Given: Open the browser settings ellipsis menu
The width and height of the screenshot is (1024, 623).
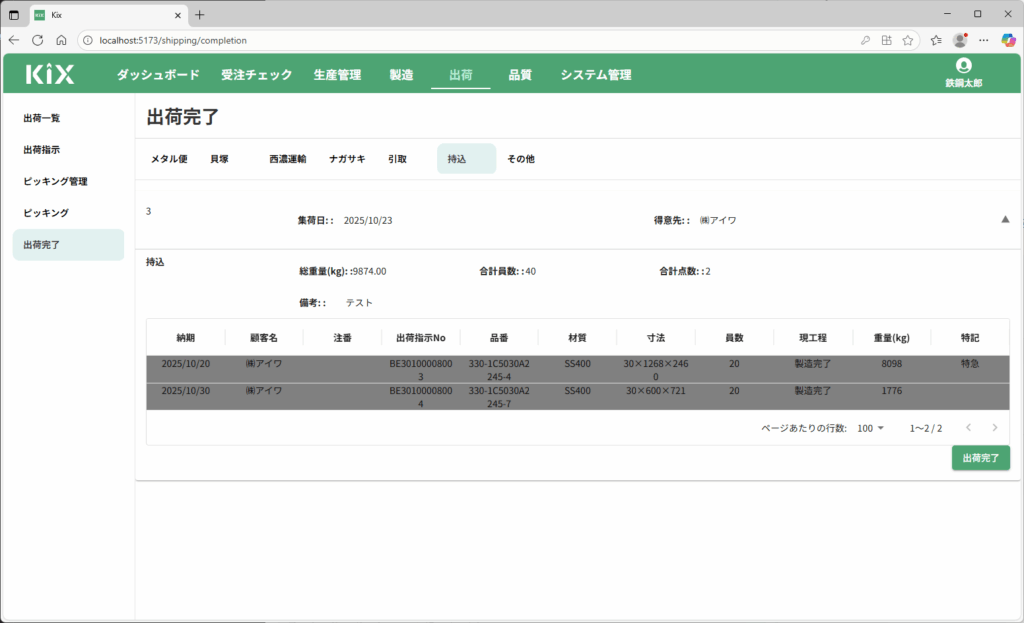Looking at the screenshot, I should coord(983,40).
